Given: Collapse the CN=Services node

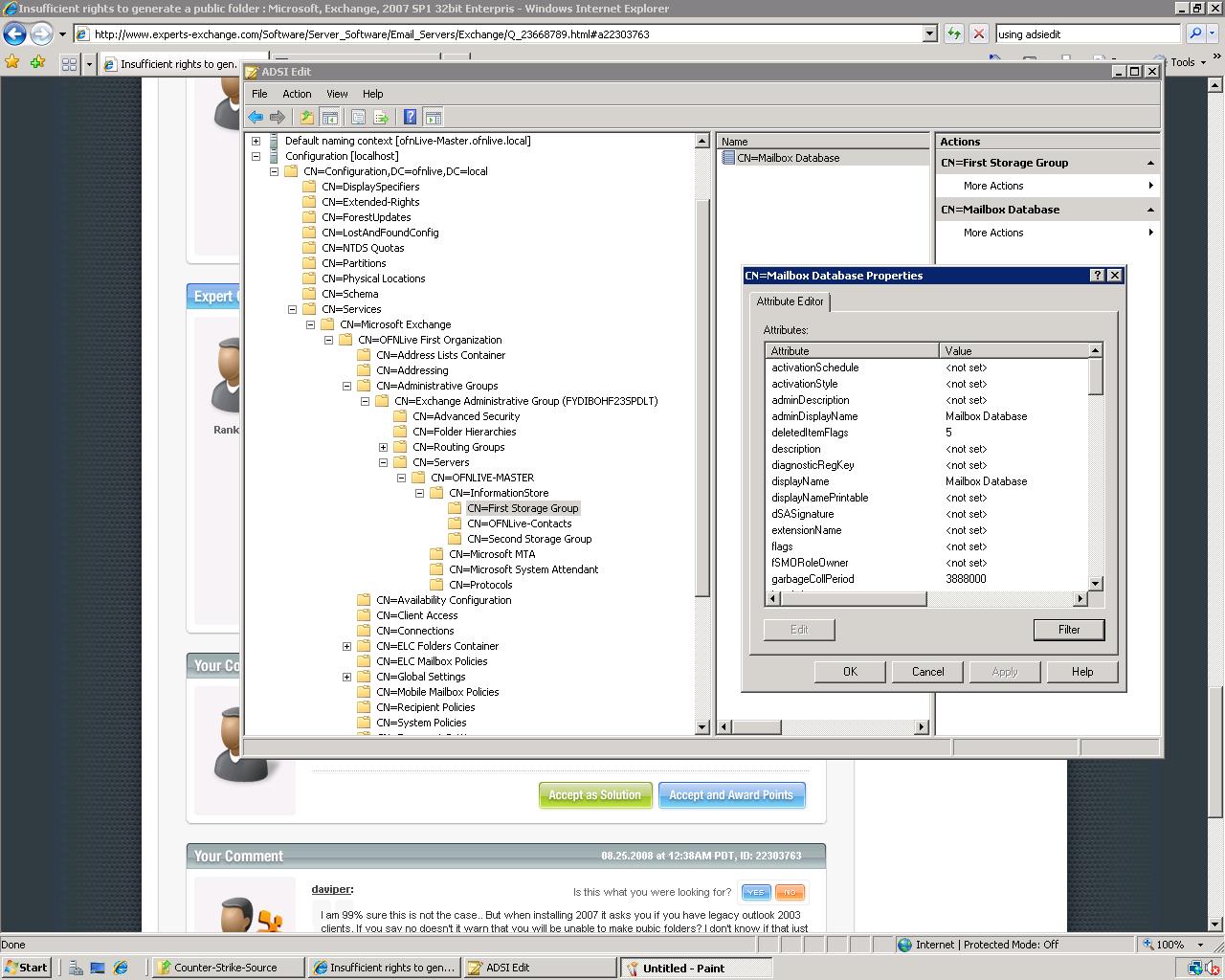Looking at the screenshot, I should pyautogui.click(x=292, y=309).
